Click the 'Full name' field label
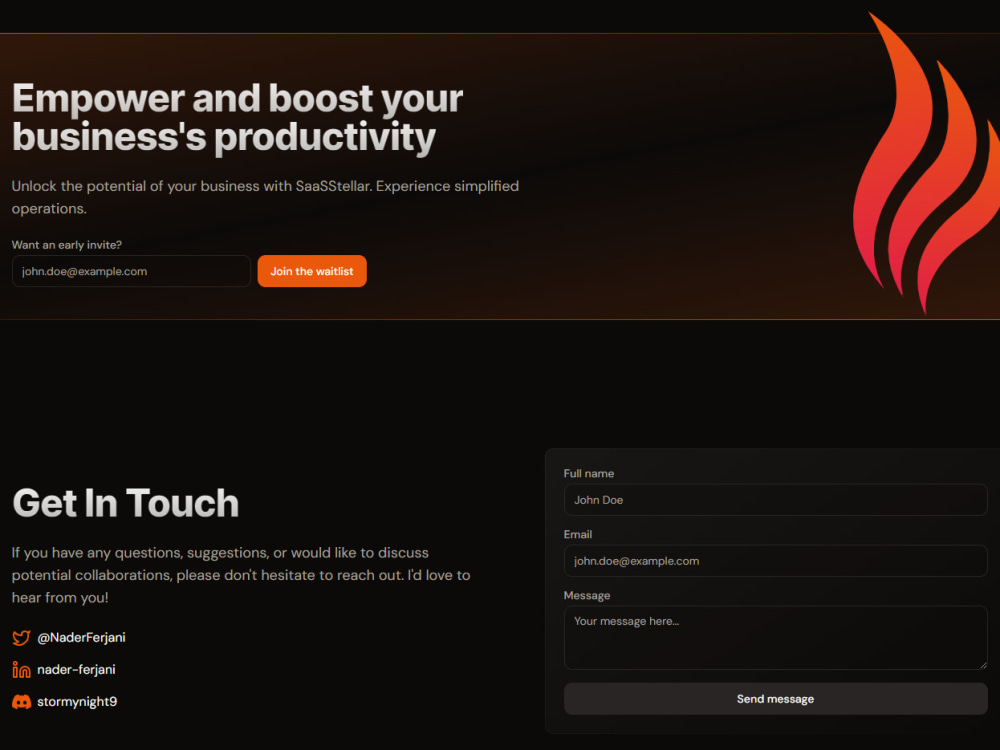Image resolution: width=1000 pixels, height=750 pixels. (589, 473)
